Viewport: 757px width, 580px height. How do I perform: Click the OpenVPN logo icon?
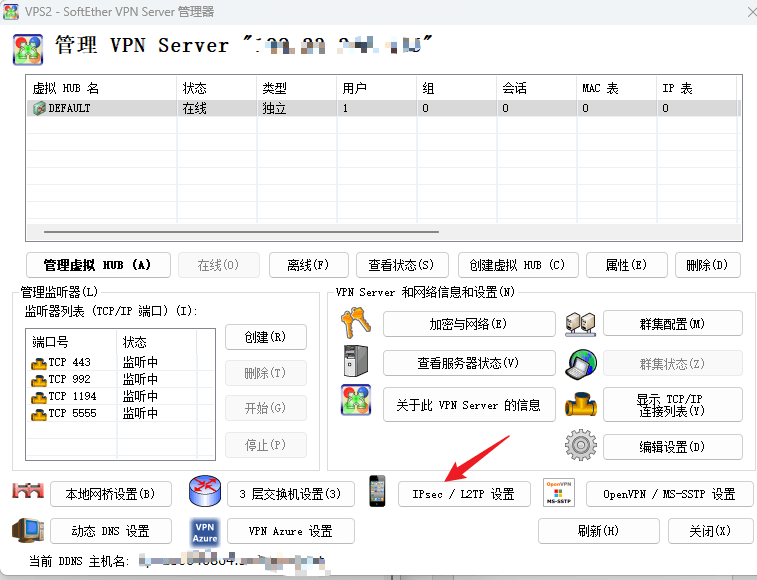558,493
